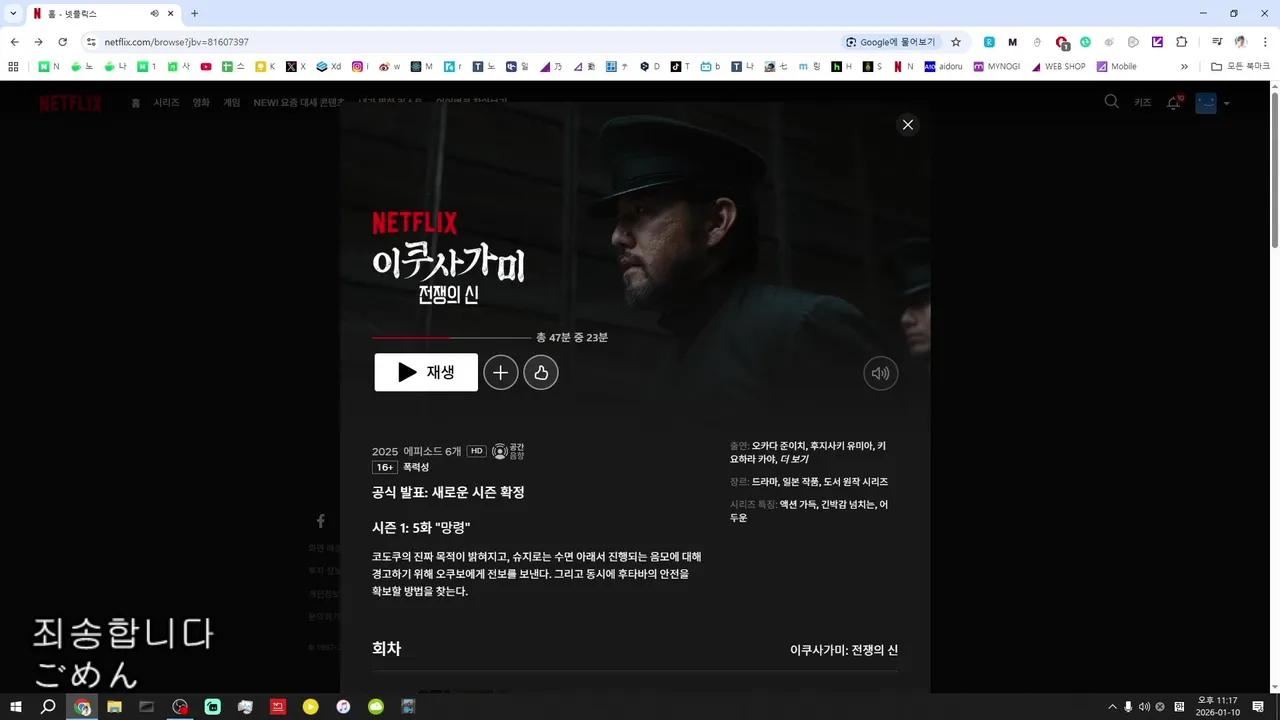The image size is (1280, 720).
Task: Open a new browser tab
Action: coord(194,13)
